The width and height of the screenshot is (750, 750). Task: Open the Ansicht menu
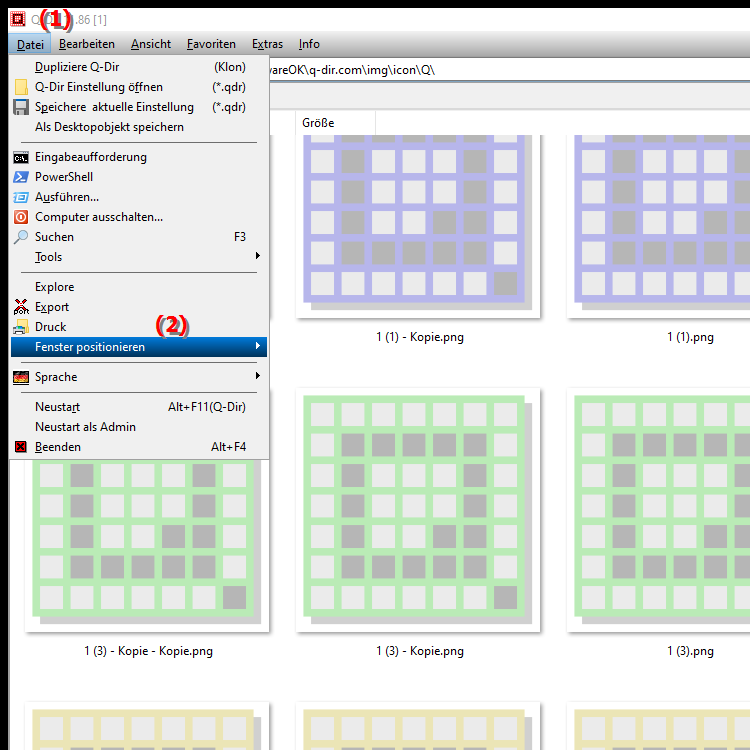click(151, 44)
